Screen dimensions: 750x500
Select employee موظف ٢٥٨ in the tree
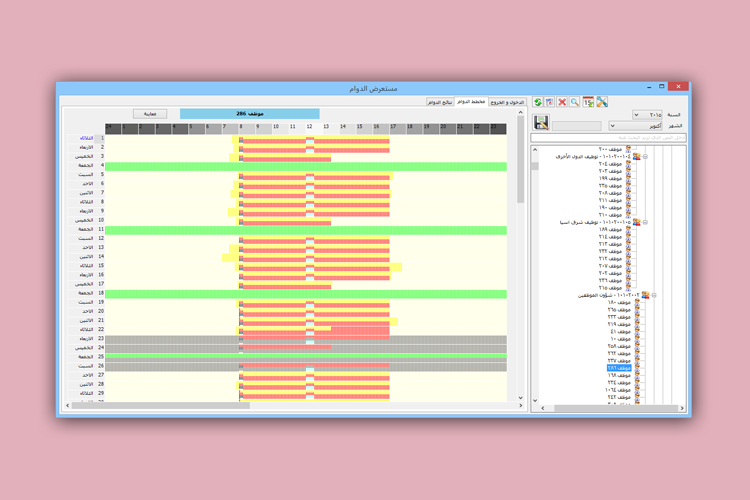[619, 346]
